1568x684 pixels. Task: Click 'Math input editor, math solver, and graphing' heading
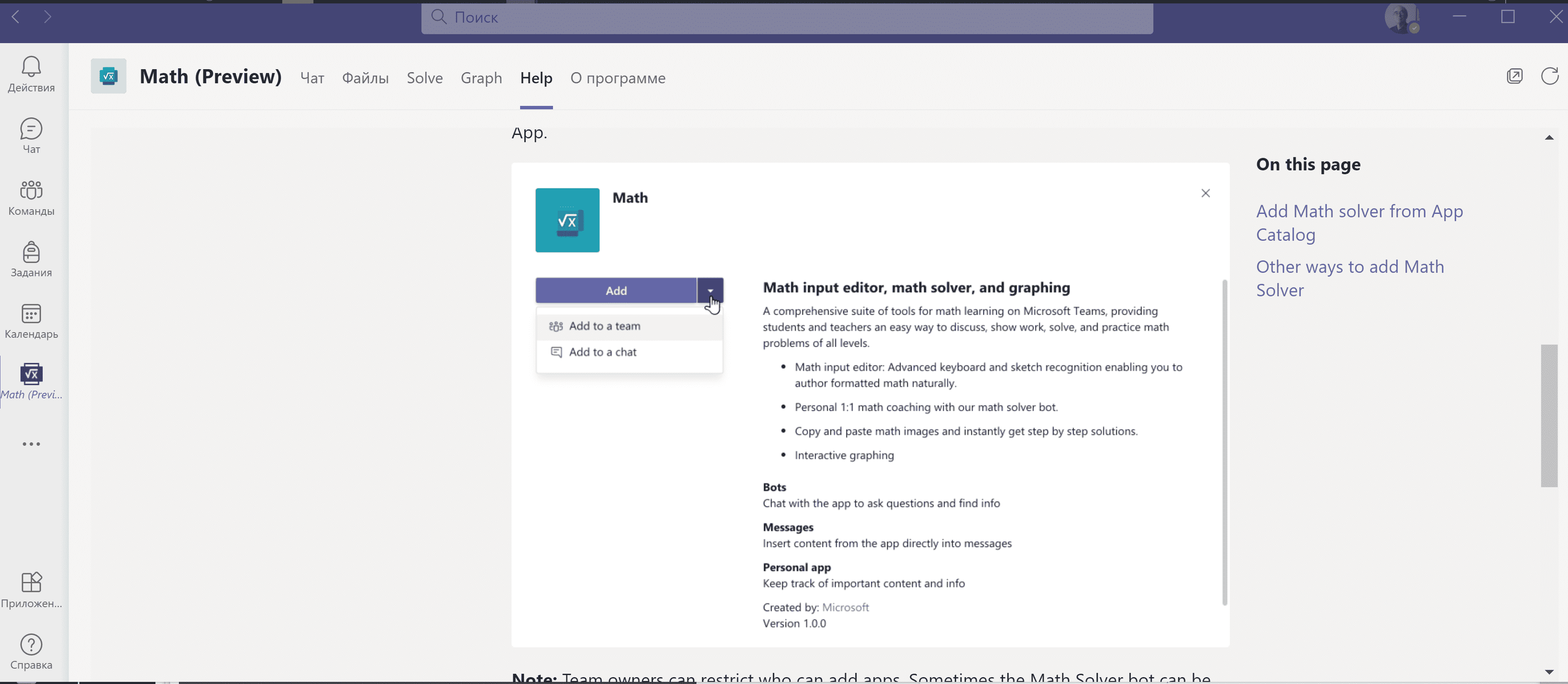tap(917, 287)
